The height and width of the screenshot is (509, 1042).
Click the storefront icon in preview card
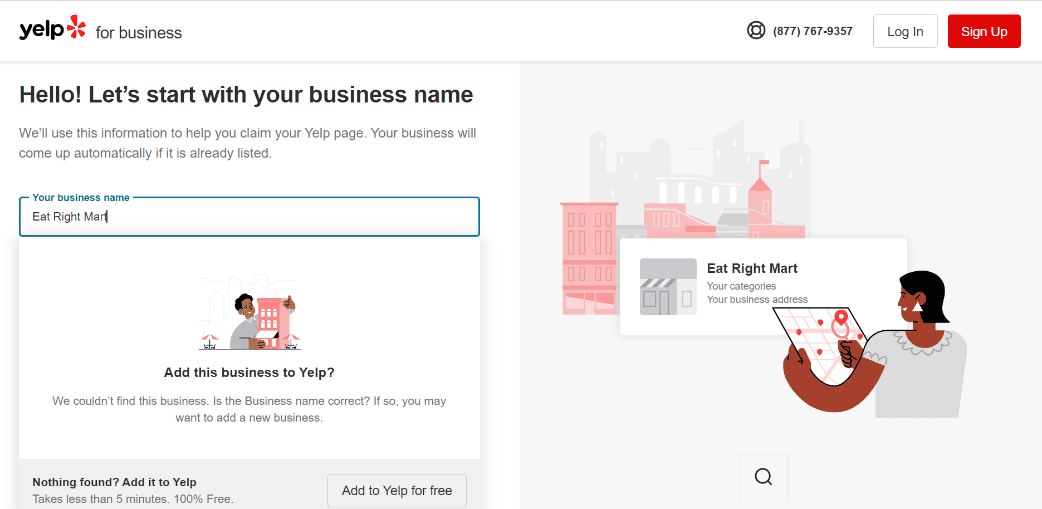click(x=668, y=286)
